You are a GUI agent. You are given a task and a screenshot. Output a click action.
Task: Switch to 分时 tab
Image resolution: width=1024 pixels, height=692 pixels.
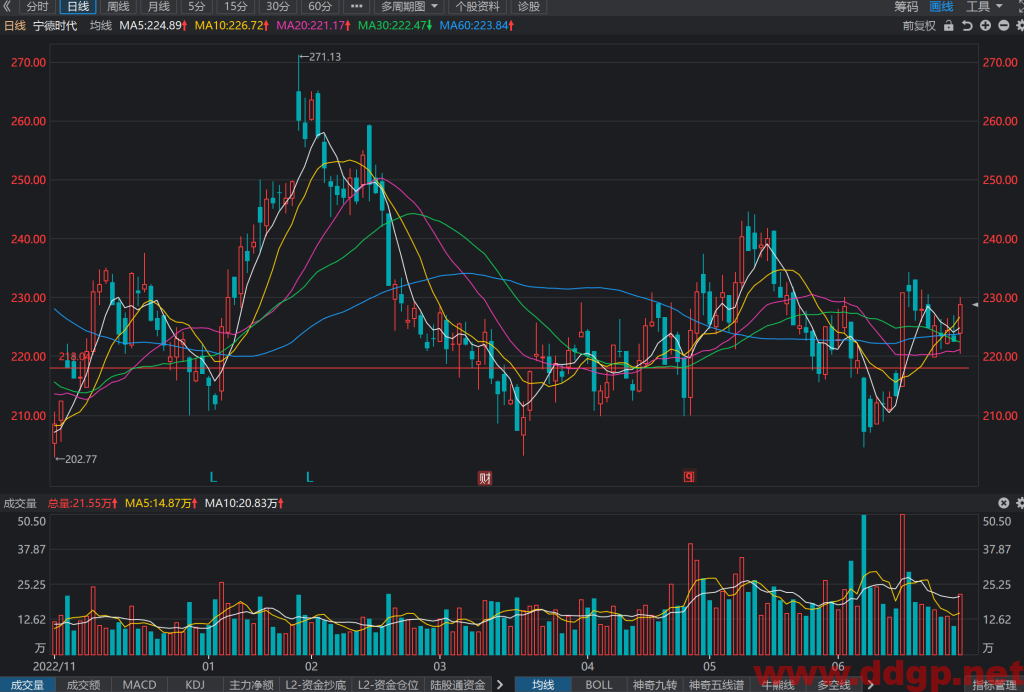pyautogui.click(x=37, y=7)
